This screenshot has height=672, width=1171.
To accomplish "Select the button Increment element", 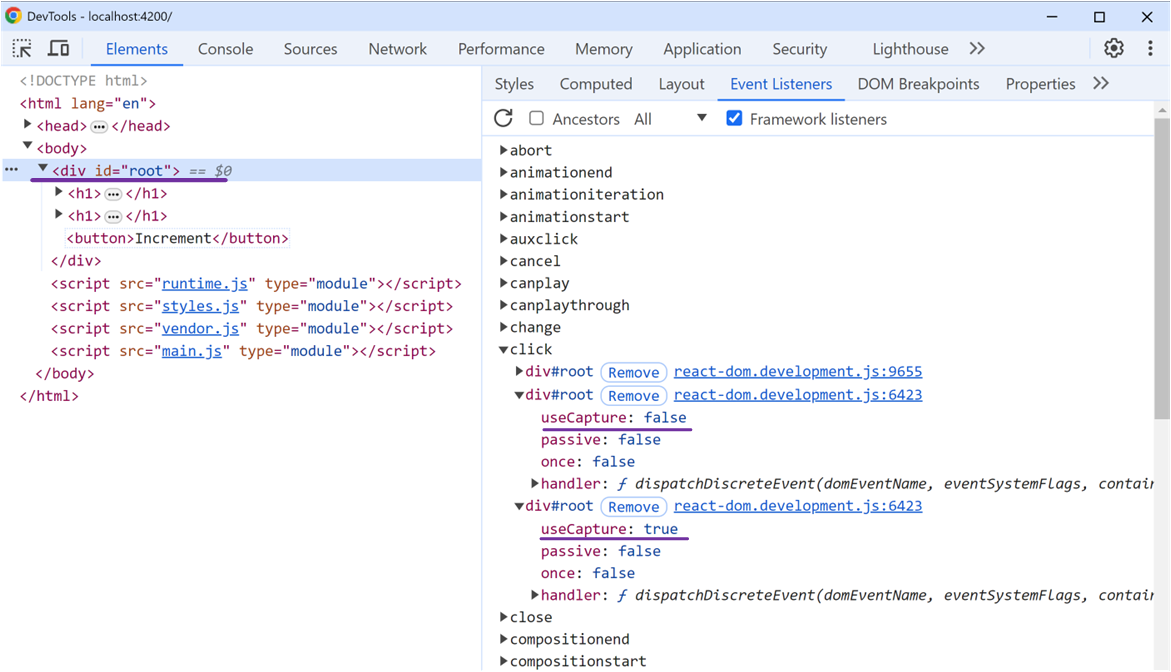I will (x=177, y=238).
